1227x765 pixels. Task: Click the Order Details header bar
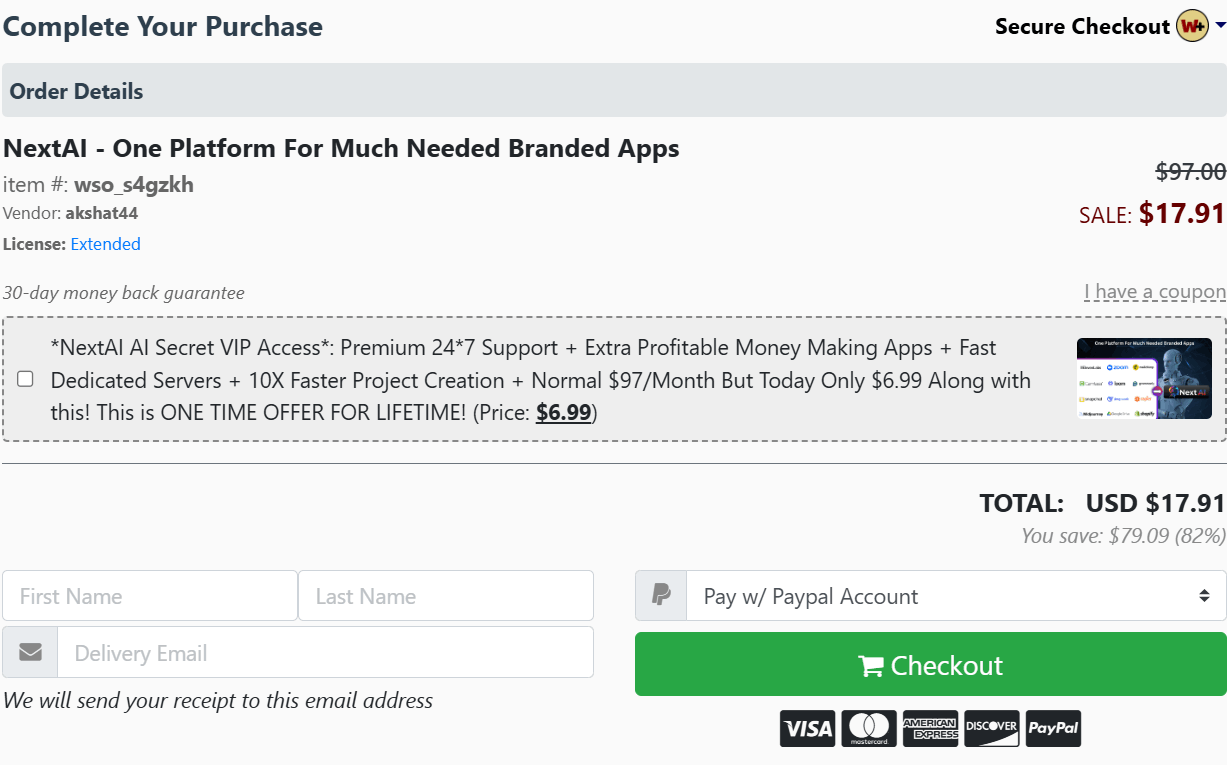[614, 91]
